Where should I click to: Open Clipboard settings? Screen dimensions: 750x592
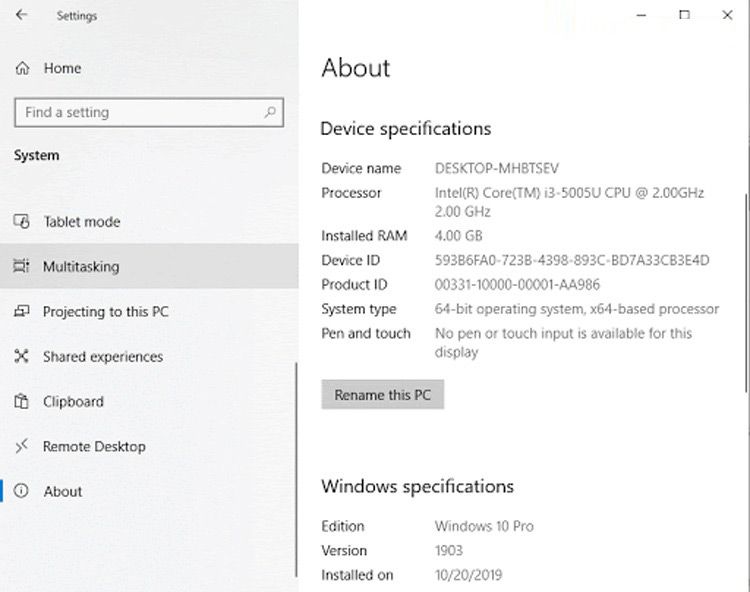point(149,401)
